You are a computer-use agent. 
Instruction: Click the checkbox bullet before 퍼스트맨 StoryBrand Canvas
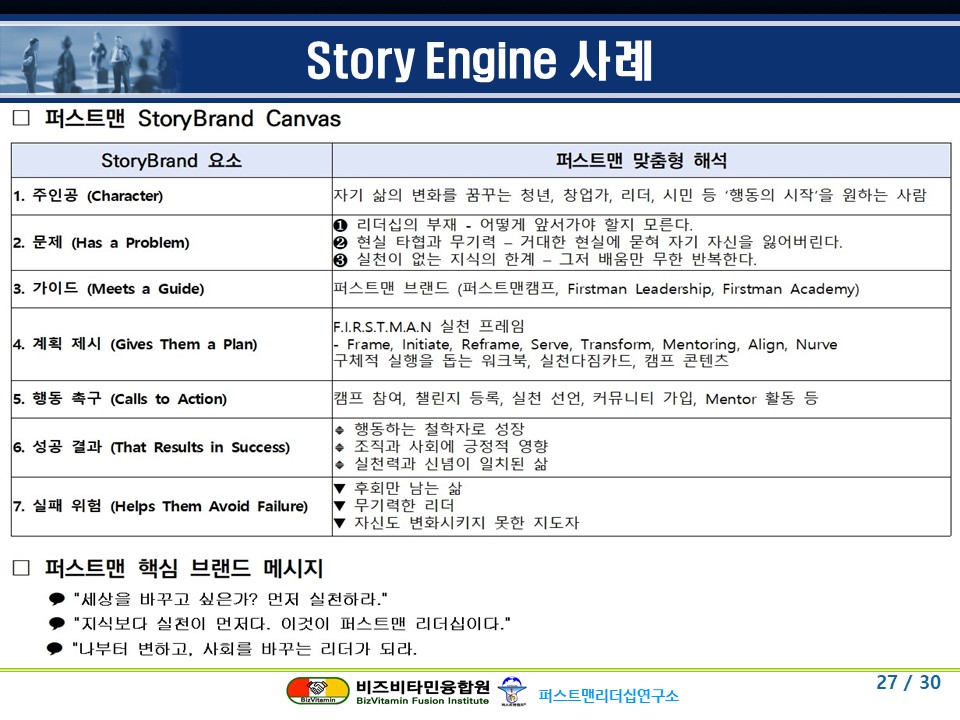click(21, 118)
